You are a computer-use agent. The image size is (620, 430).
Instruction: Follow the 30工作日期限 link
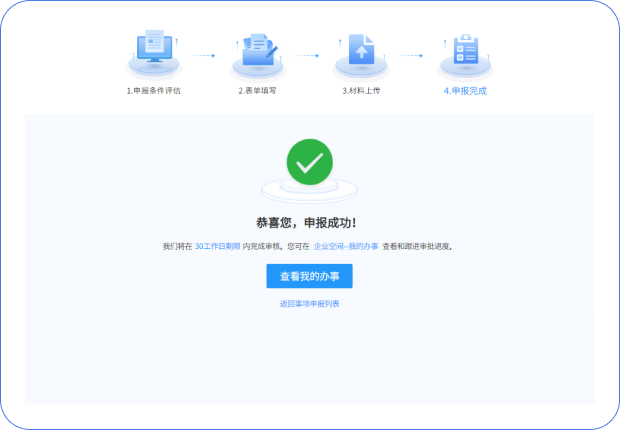point(217,246)
